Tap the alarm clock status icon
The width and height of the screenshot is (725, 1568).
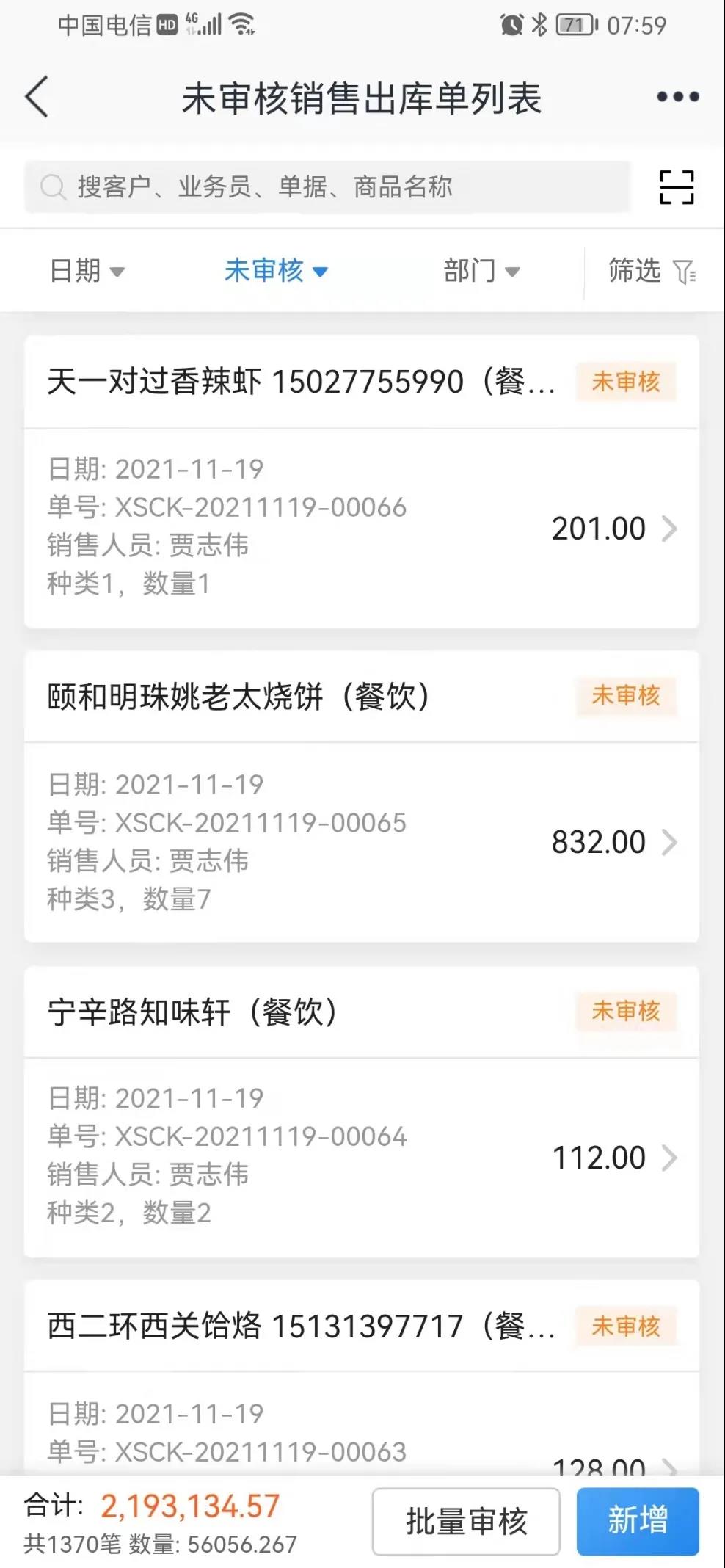click(x=511, y=26)
